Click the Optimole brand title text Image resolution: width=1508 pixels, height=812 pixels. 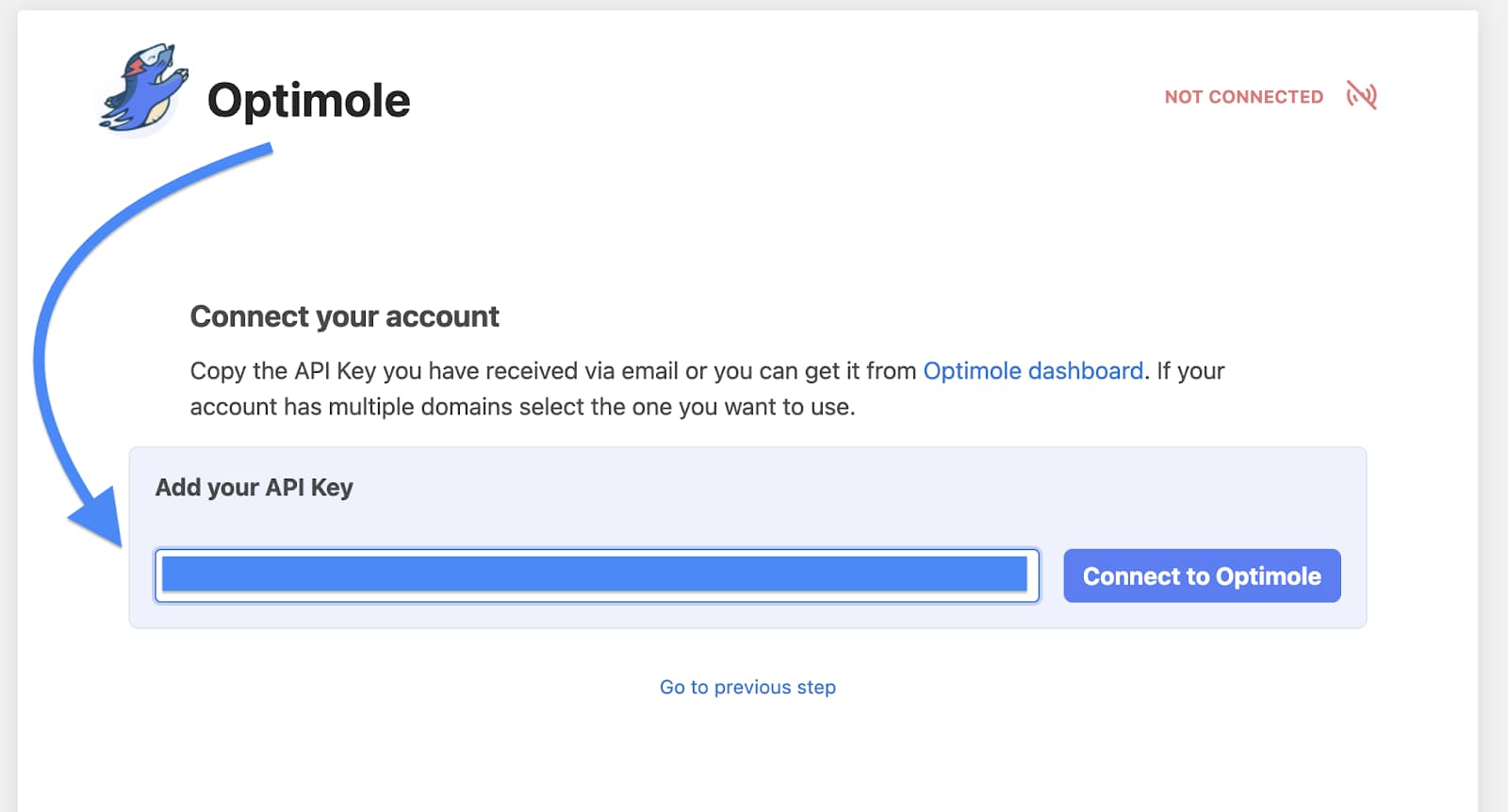pyautogui.click(x=308, y=101)
